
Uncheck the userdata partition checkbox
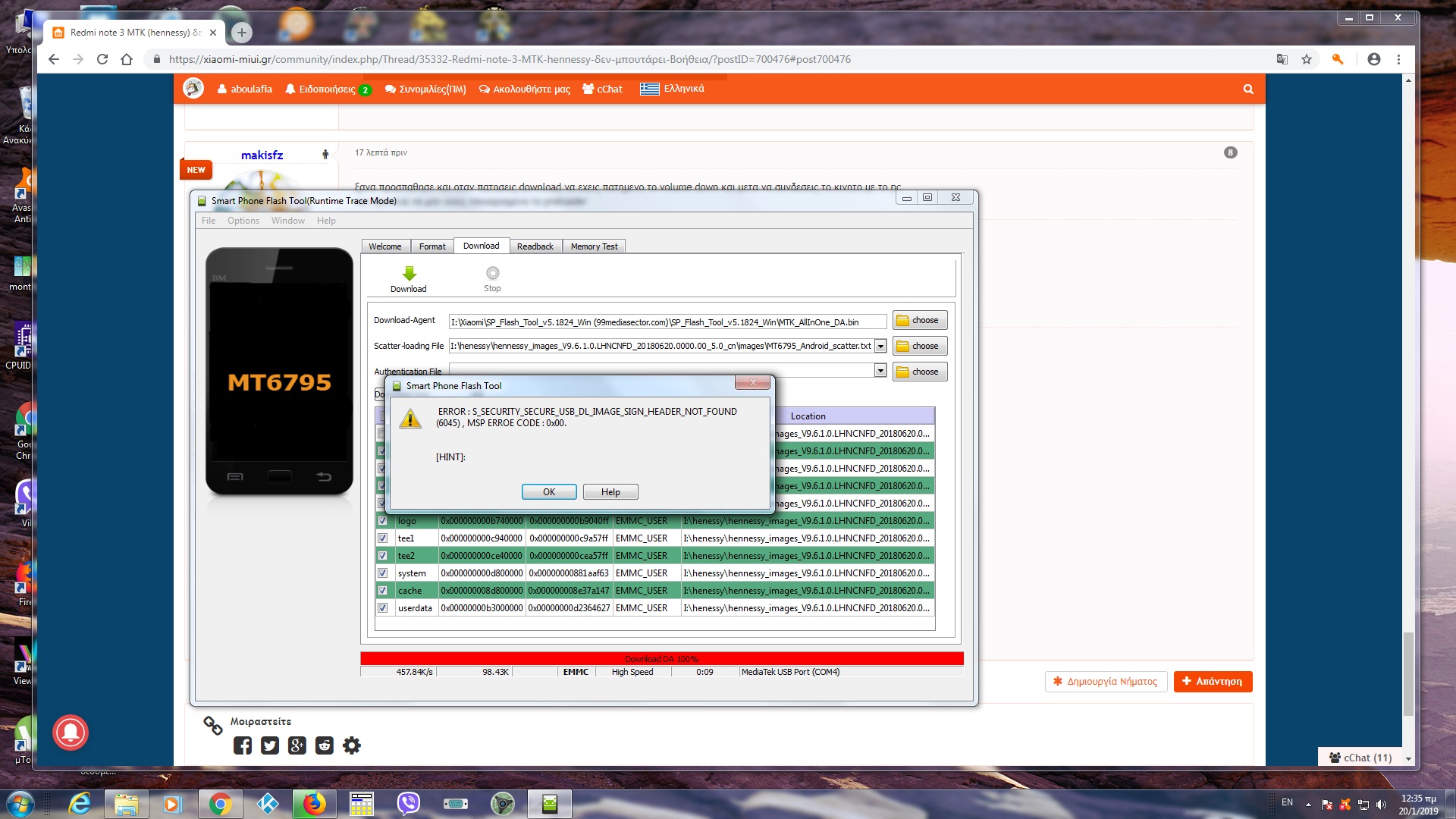382,608
